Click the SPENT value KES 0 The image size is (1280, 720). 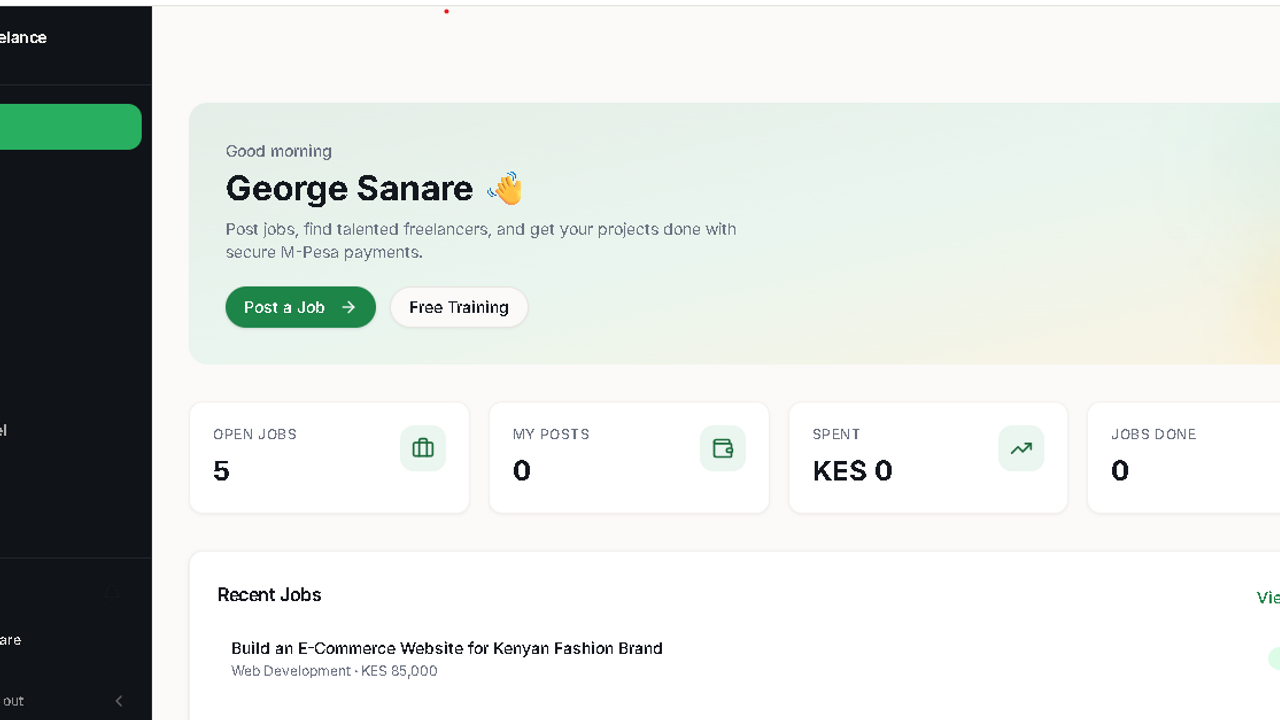tap(852, 470)
